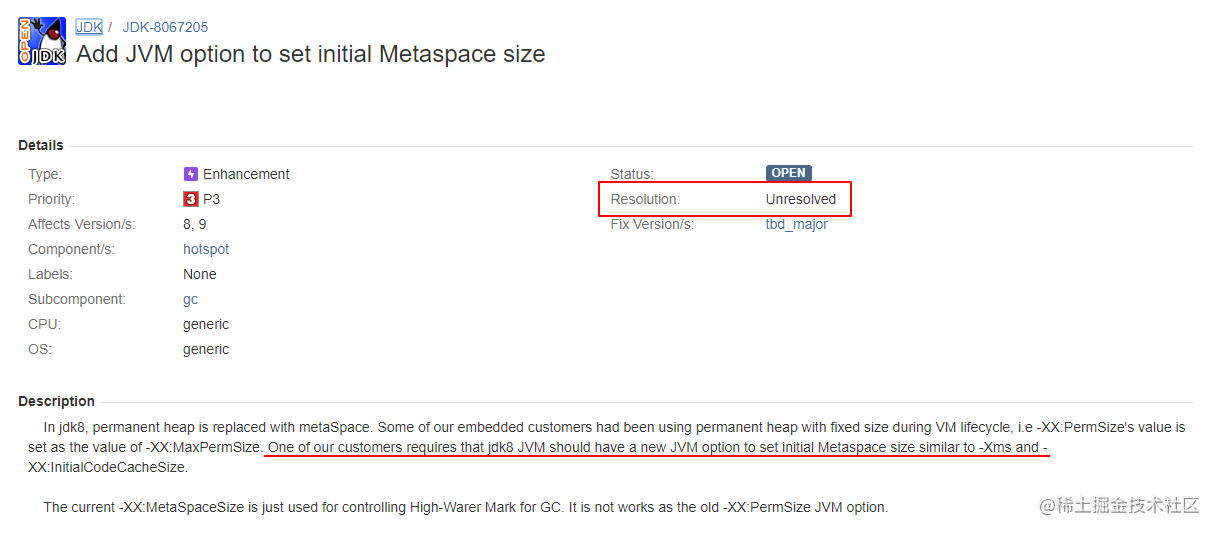Click the OpenJDK project logo
Screen dimensions: 1217x533
point(42,41)
